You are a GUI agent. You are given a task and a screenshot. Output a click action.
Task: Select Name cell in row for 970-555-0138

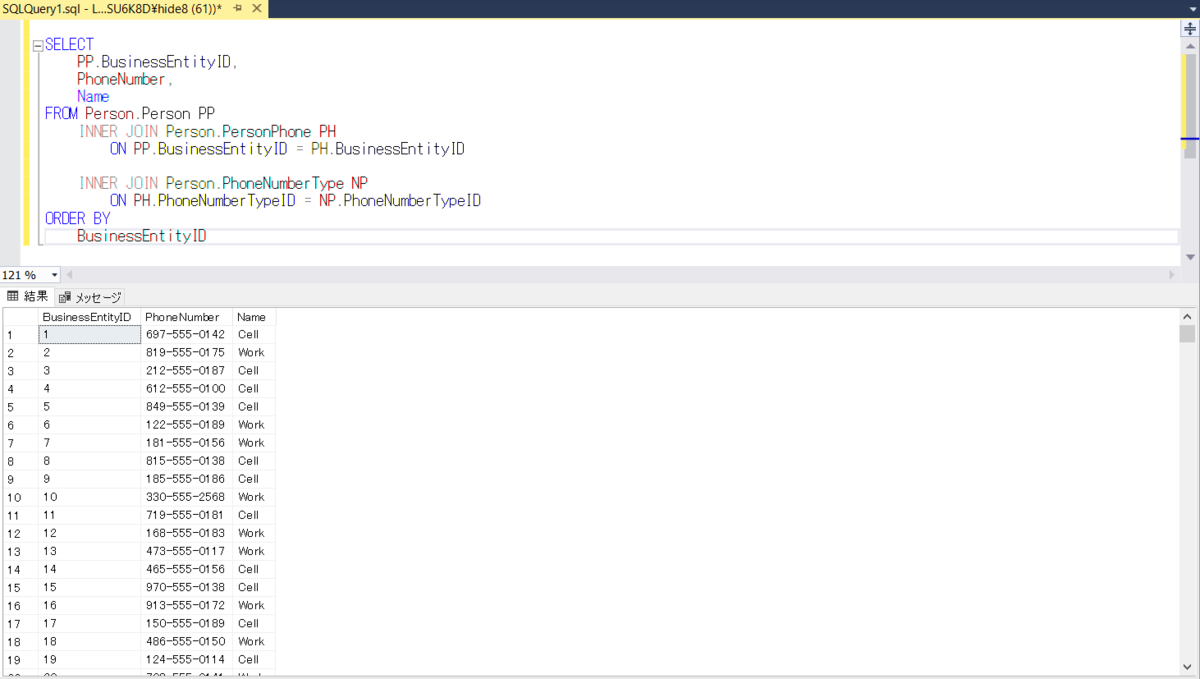(254, 587)
